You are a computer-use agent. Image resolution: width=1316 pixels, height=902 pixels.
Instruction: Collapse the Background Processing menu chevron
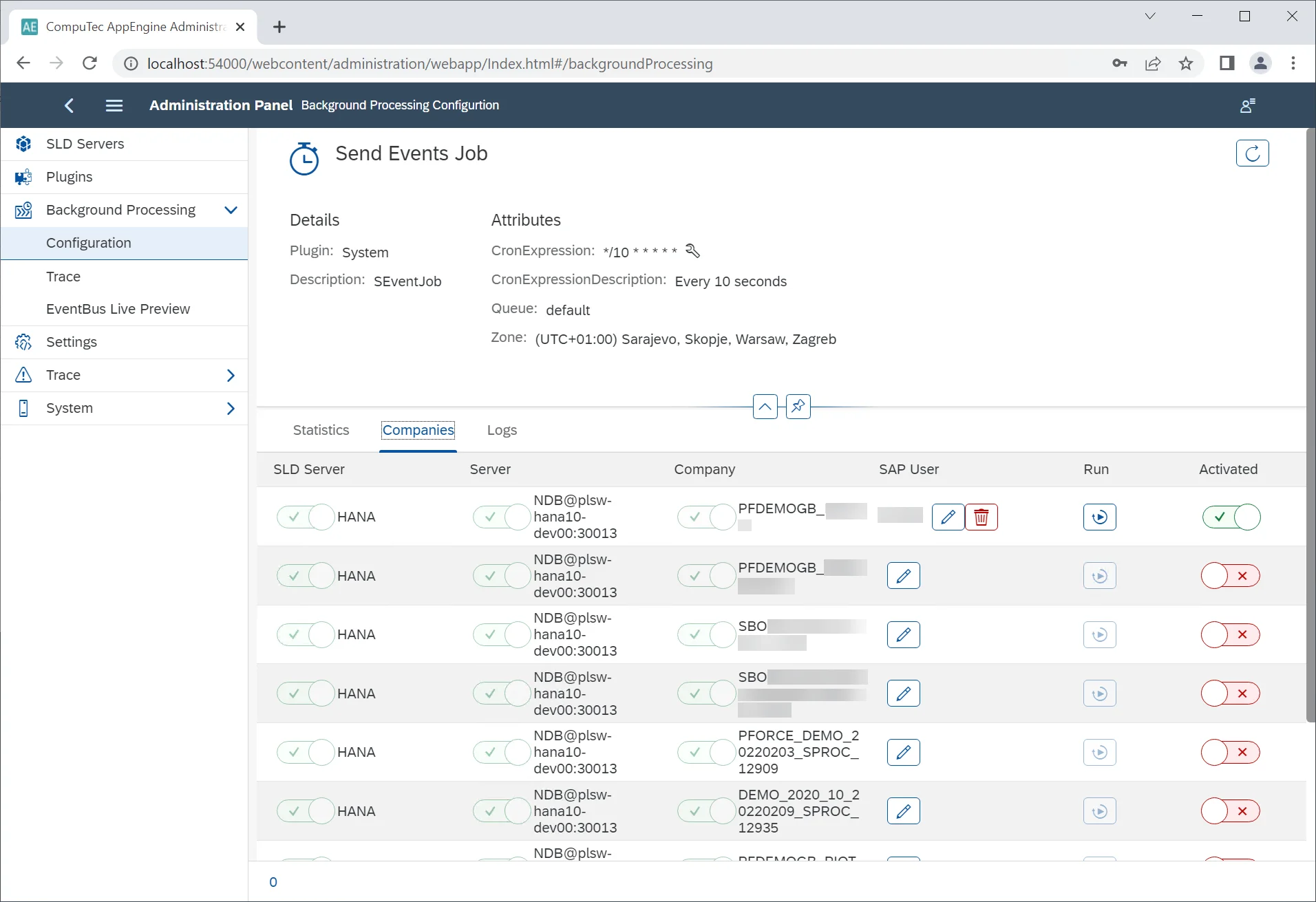[x=231, y=211]
